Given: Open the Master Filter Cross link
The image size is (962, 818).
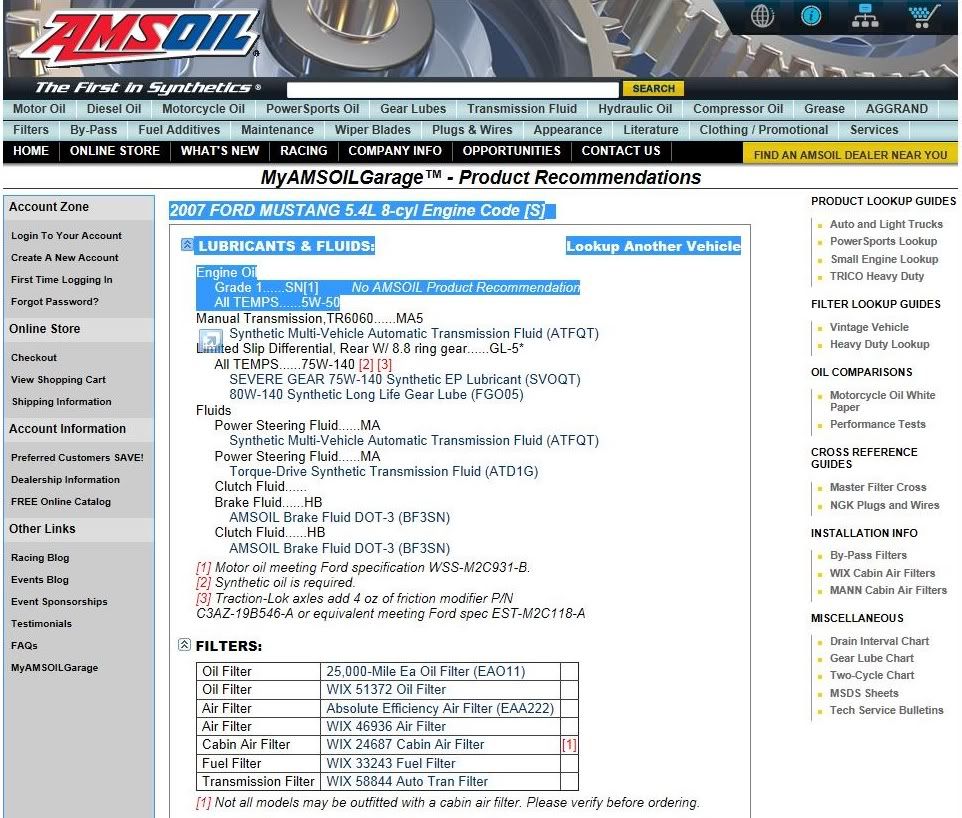Looking at the screenshot, I should (x=878, y=488).
